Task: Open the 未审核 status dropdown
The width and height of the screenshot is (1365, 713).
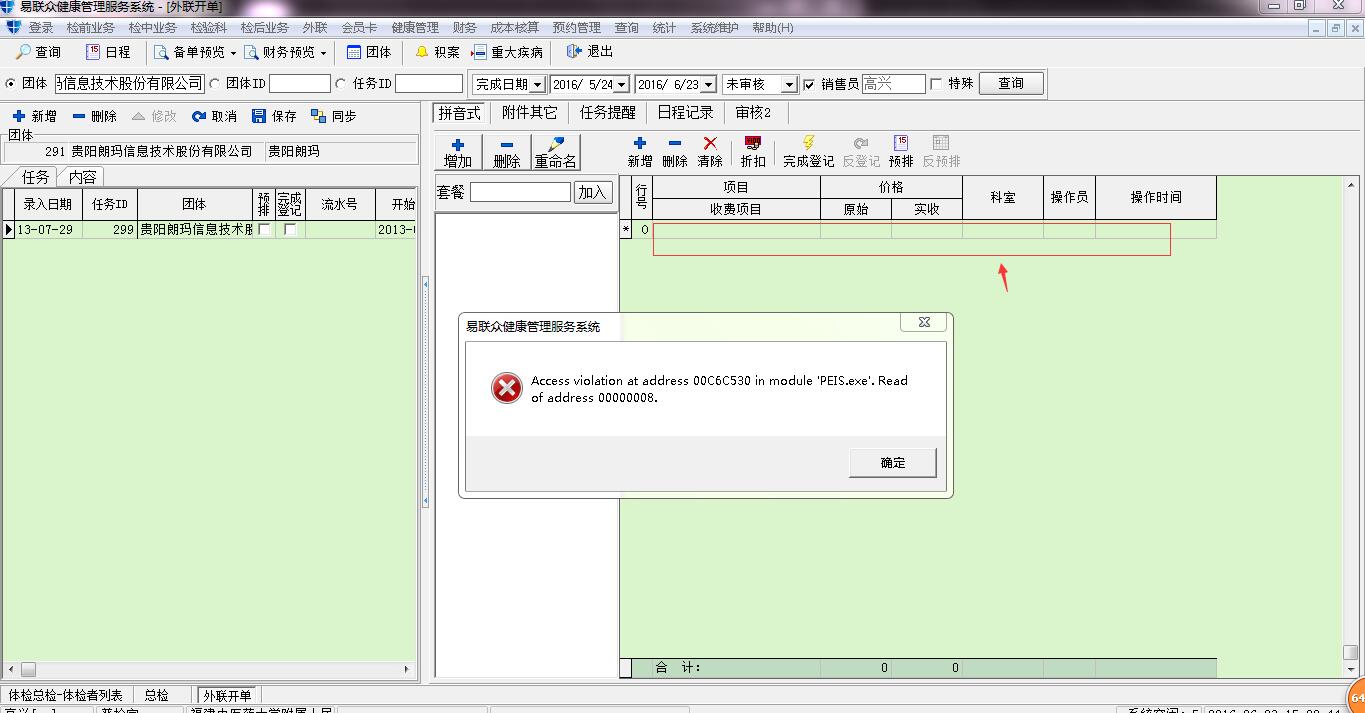Action: tap(789, 84)
